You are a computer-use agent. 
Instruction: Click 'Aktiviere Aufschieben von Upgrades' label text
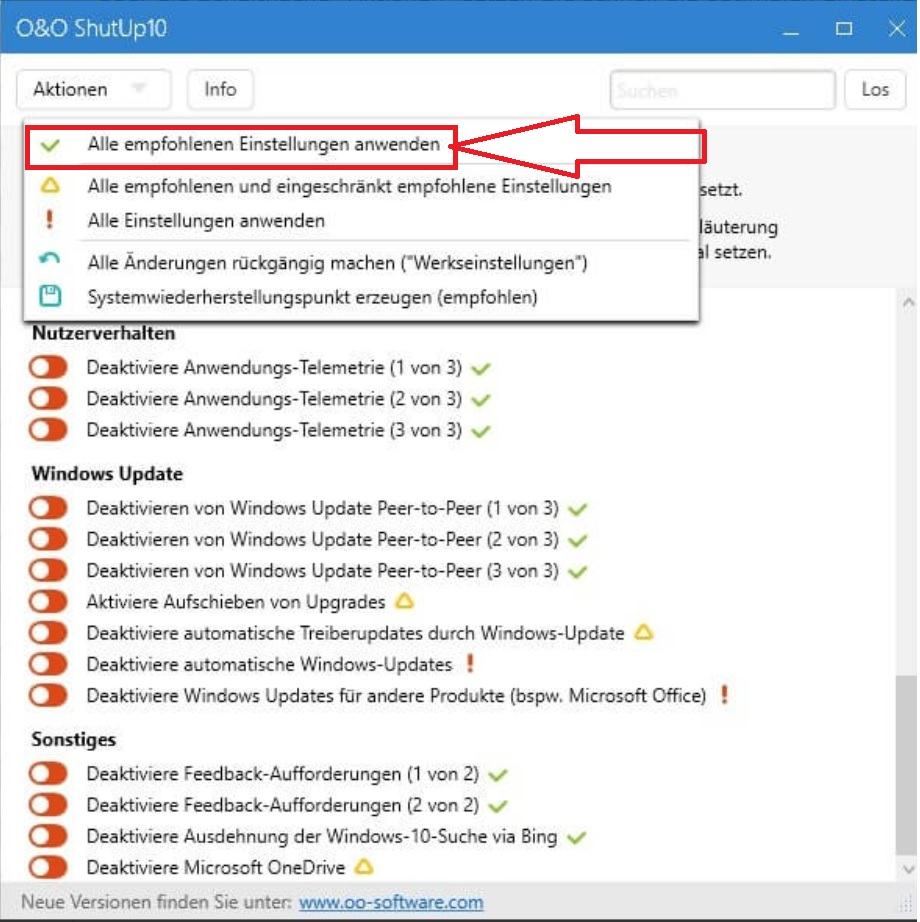click(236, 602)
